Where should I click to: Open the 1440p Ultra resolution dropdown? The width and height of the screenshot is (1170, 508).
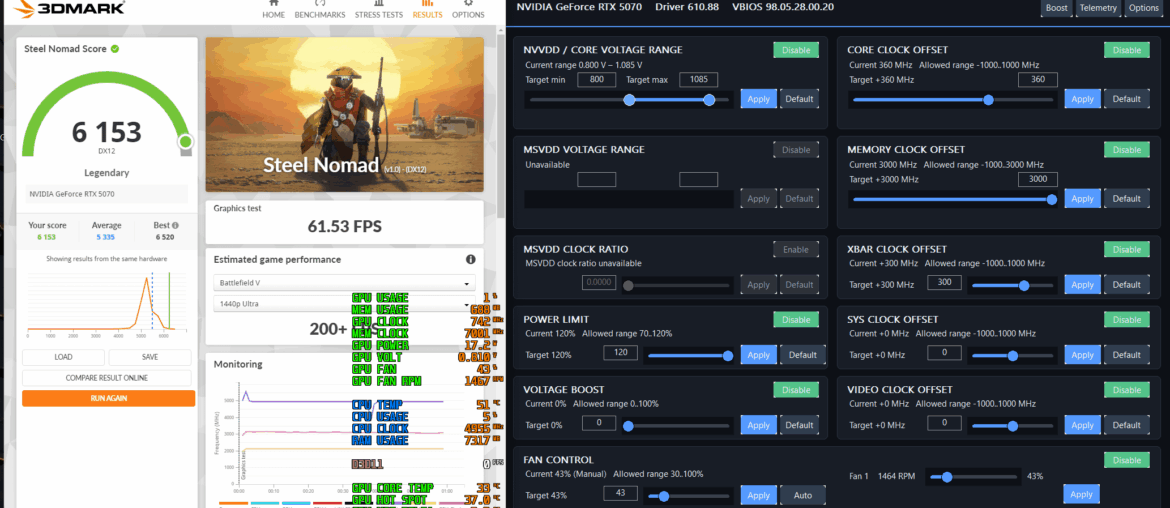coord(344,304)
